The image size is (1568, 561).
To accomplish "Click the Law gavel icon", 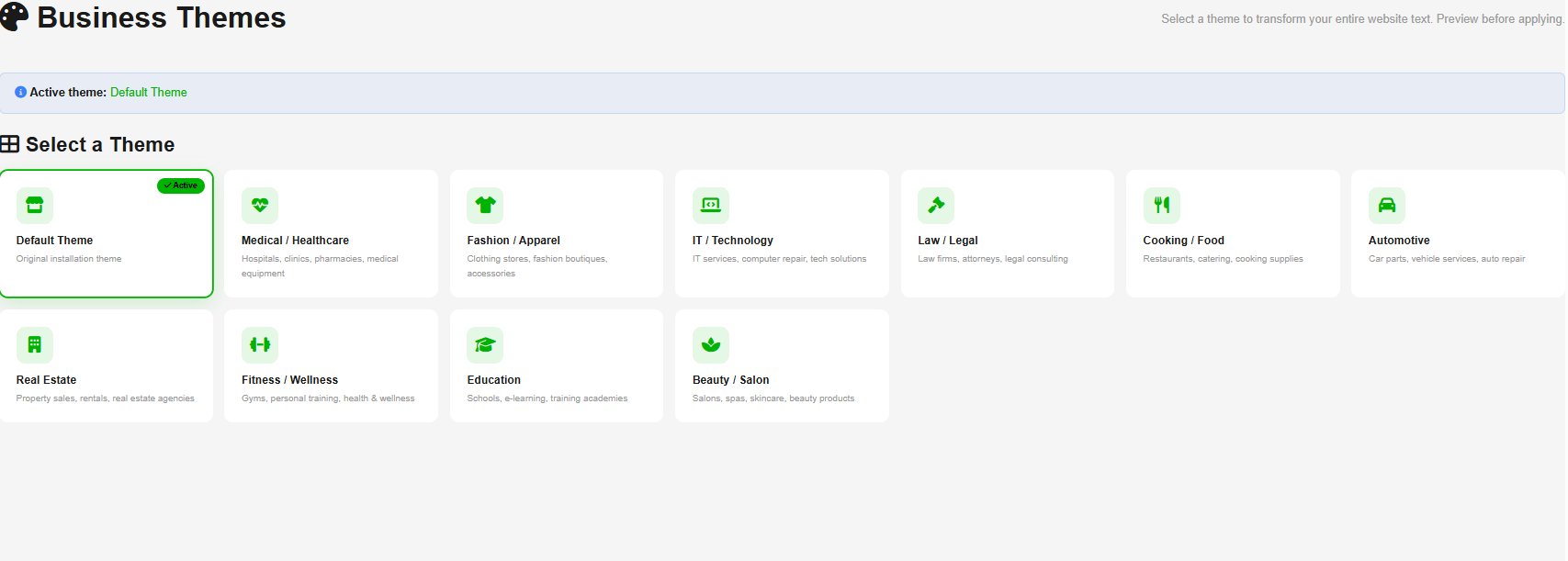I will (936, 205).
